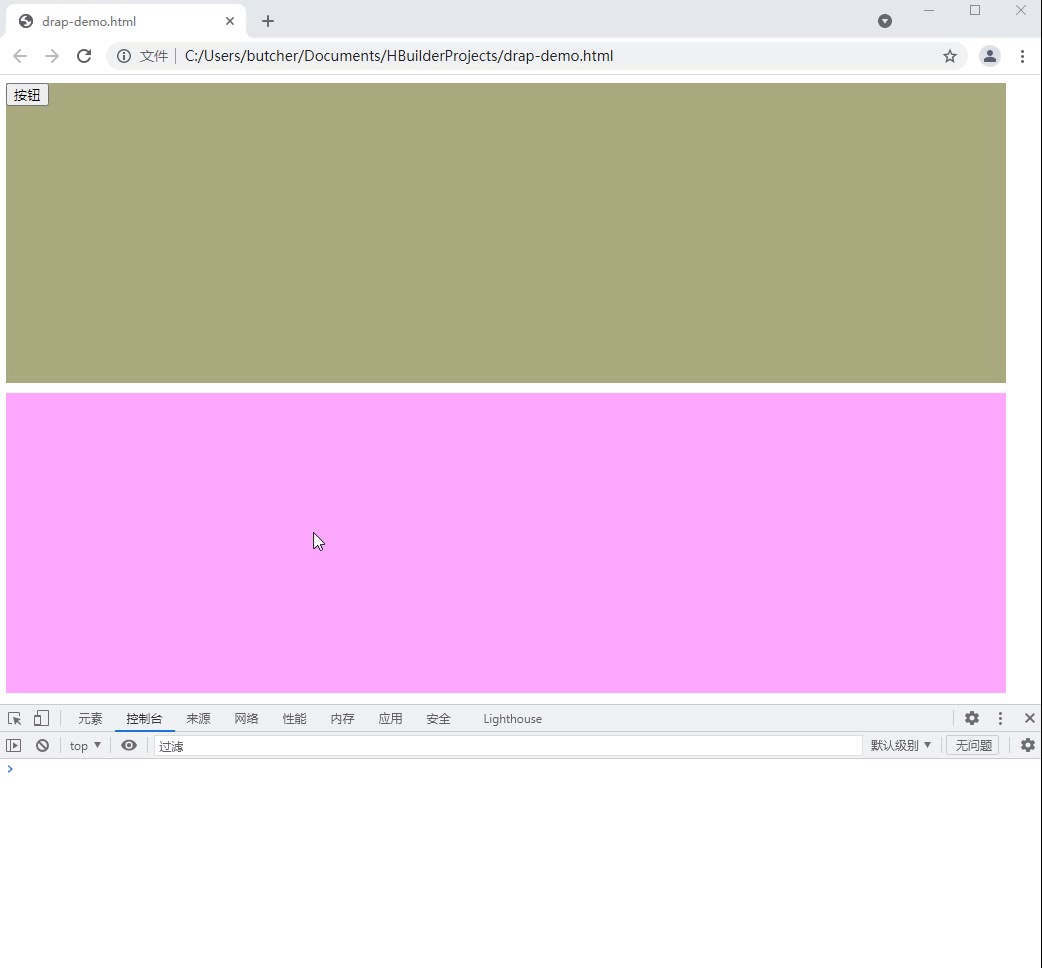Click the console prompt line
The width and height of the screenshot is (1042, 968).
521,769
